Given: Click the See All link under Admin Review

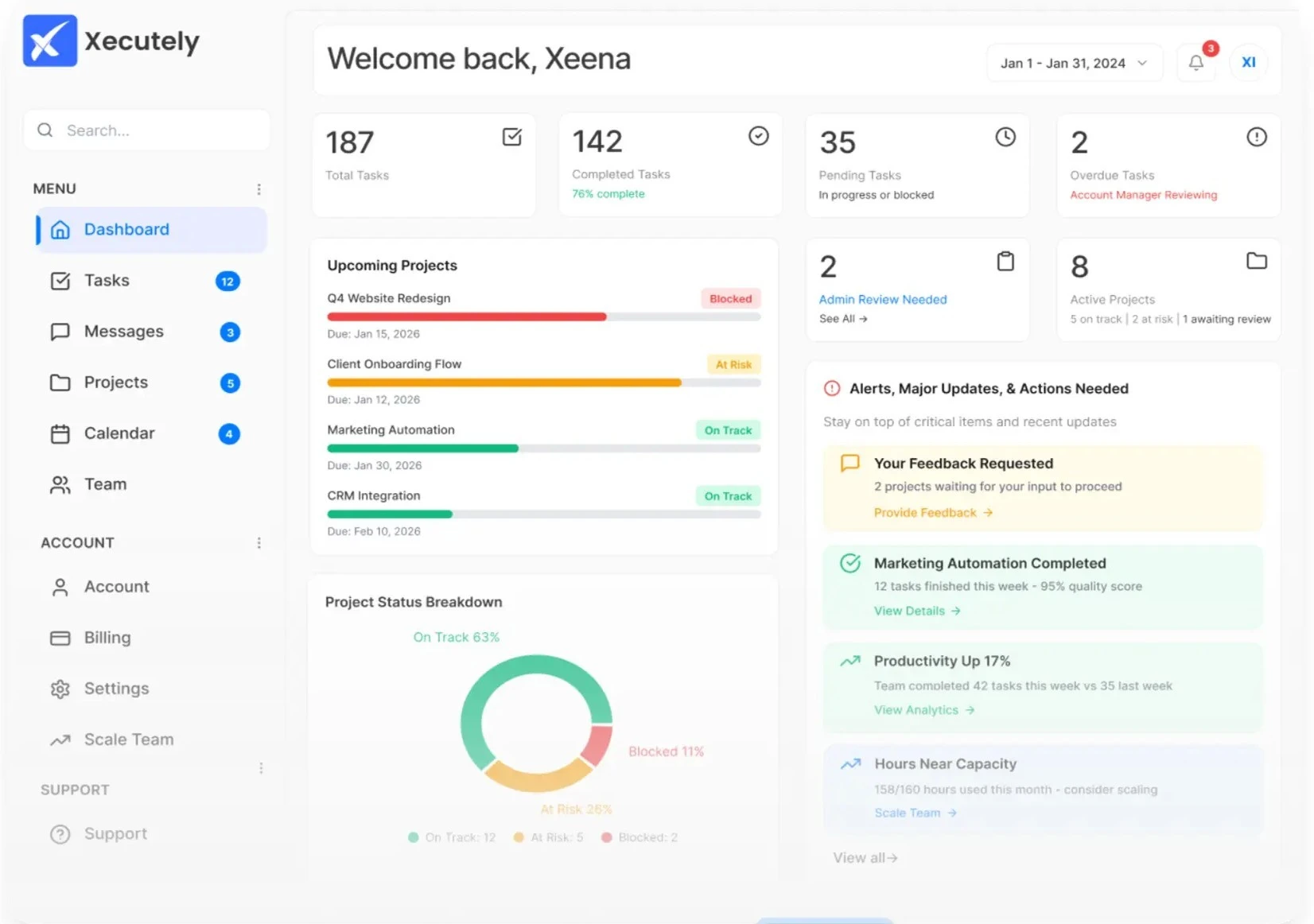Looking at the screenshot, I should (843, 319).
